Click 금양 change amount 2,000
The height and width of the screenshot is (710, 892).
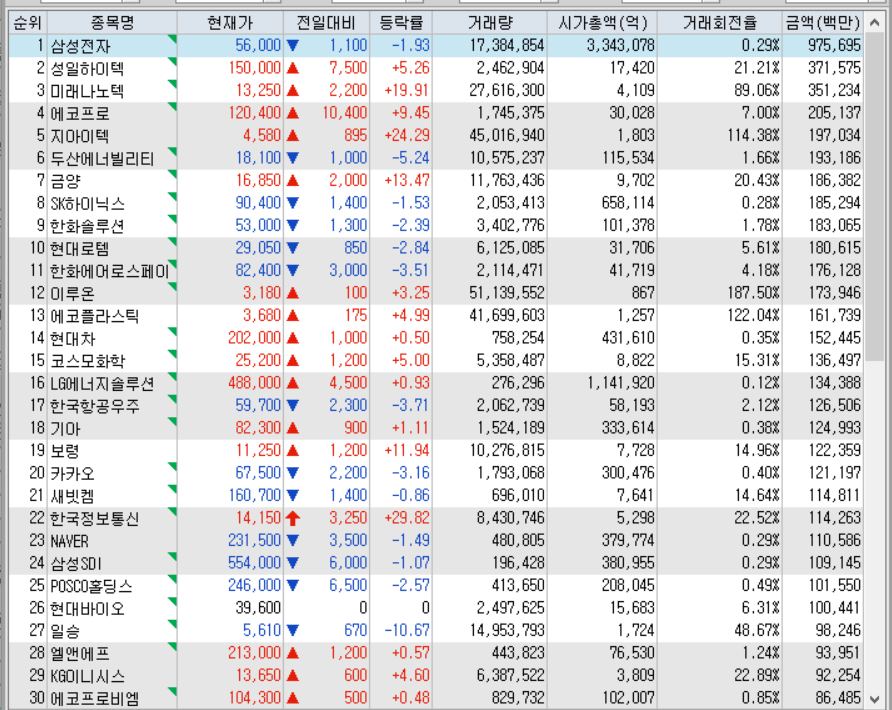(x=348, y=181)
